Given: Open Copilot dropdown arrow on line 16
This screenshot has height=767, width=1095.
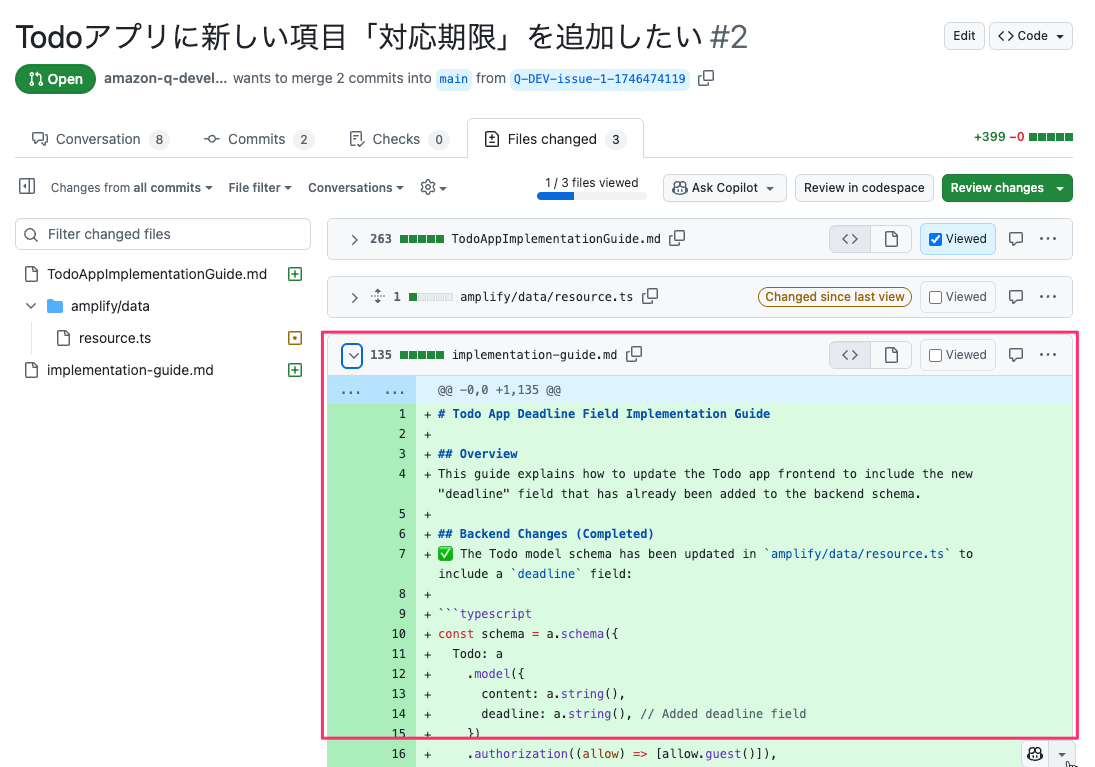Looking at the screenshot, I should tap(1061, 754).
